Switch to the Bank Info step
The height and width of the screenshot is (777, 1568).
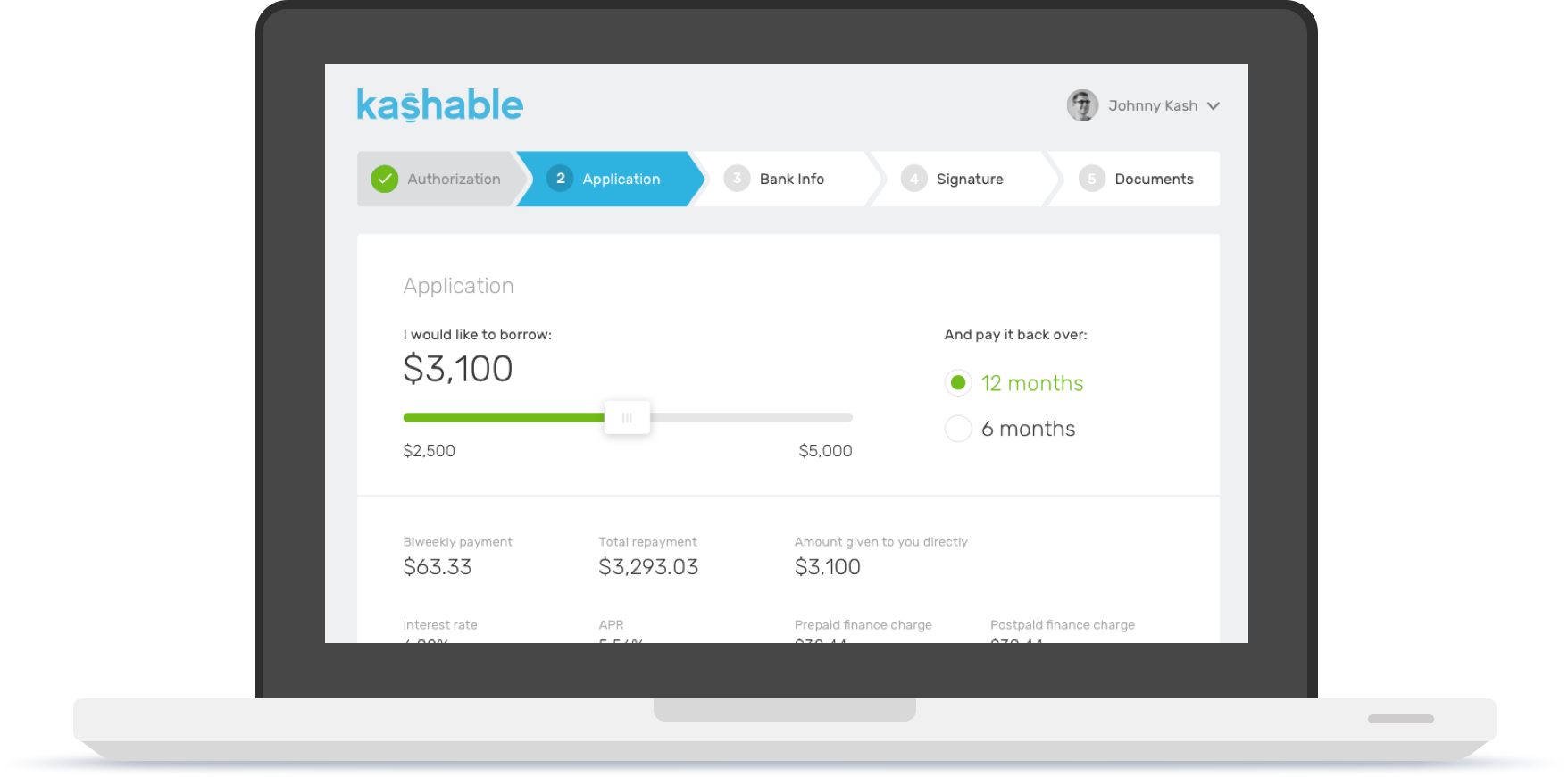pyautogui.click(x=791, y=179)
